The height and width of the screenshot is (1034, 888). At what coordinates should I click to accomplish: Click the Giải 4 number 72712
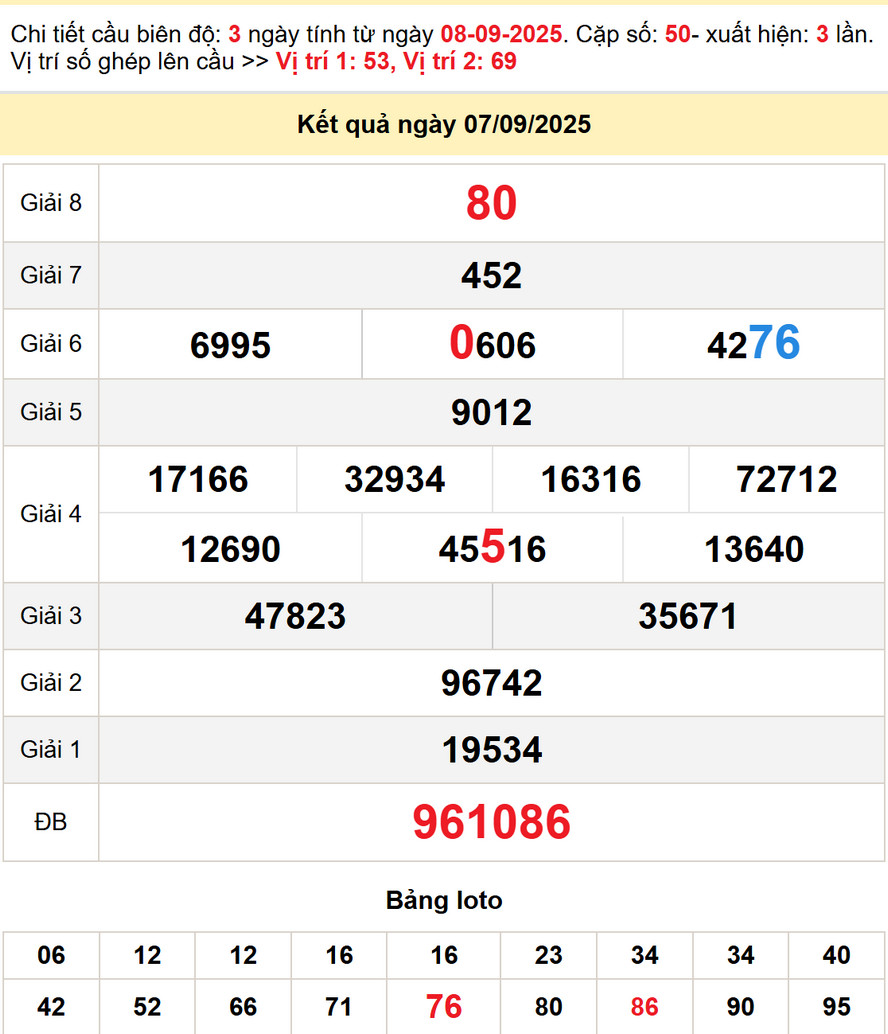coord(786,480)
